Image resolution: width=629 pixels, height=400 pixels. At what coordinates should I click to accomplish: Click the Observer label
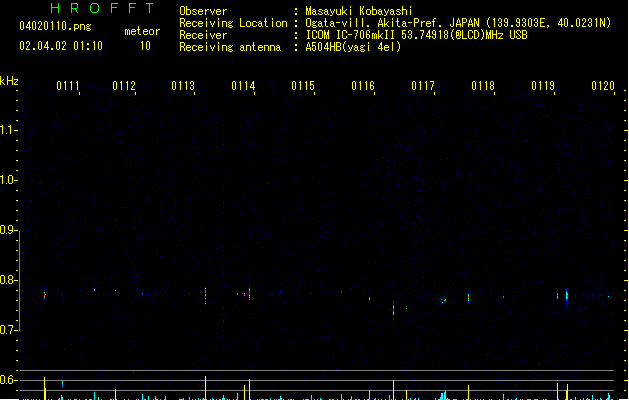(203, 11)
